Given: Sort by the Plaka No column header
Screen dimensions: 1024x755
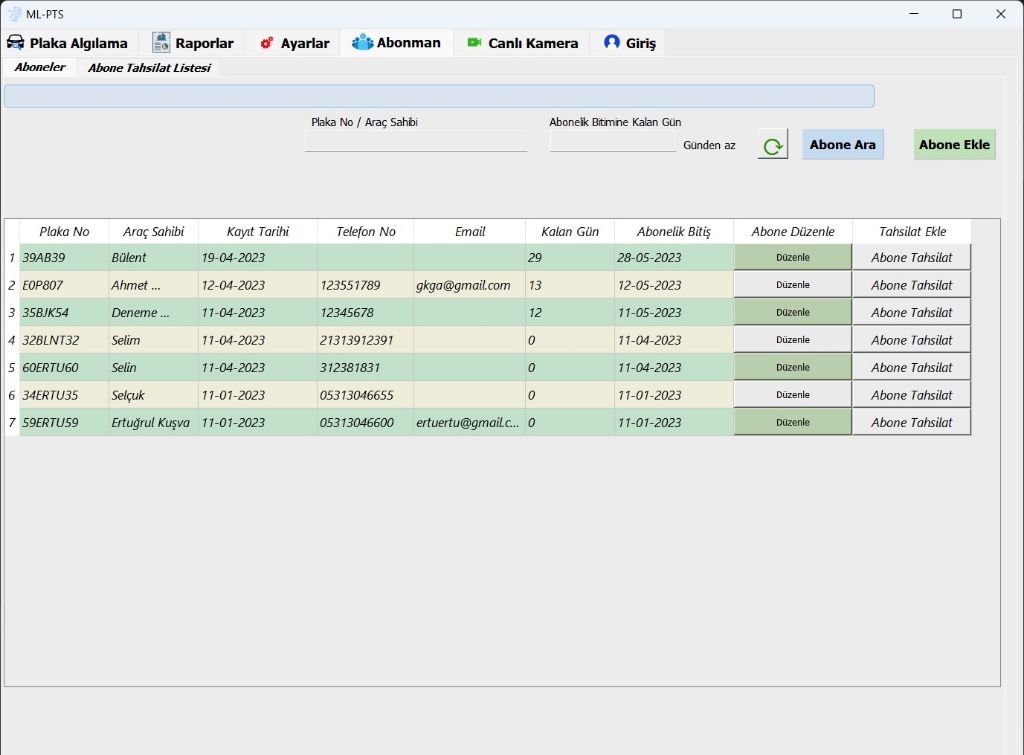Looking at the screenshot, I should [64, 231].
